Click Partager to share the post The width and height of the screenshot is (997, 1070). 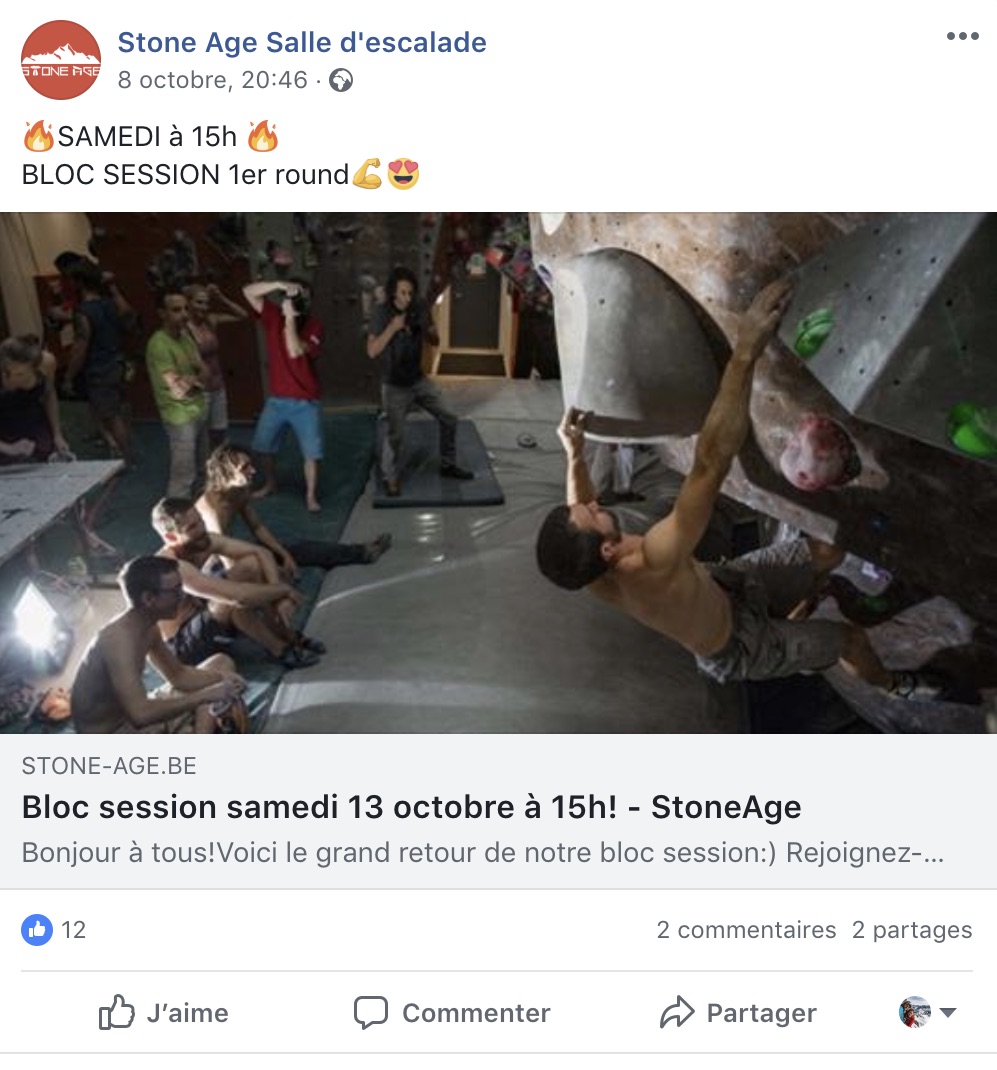738,1012
